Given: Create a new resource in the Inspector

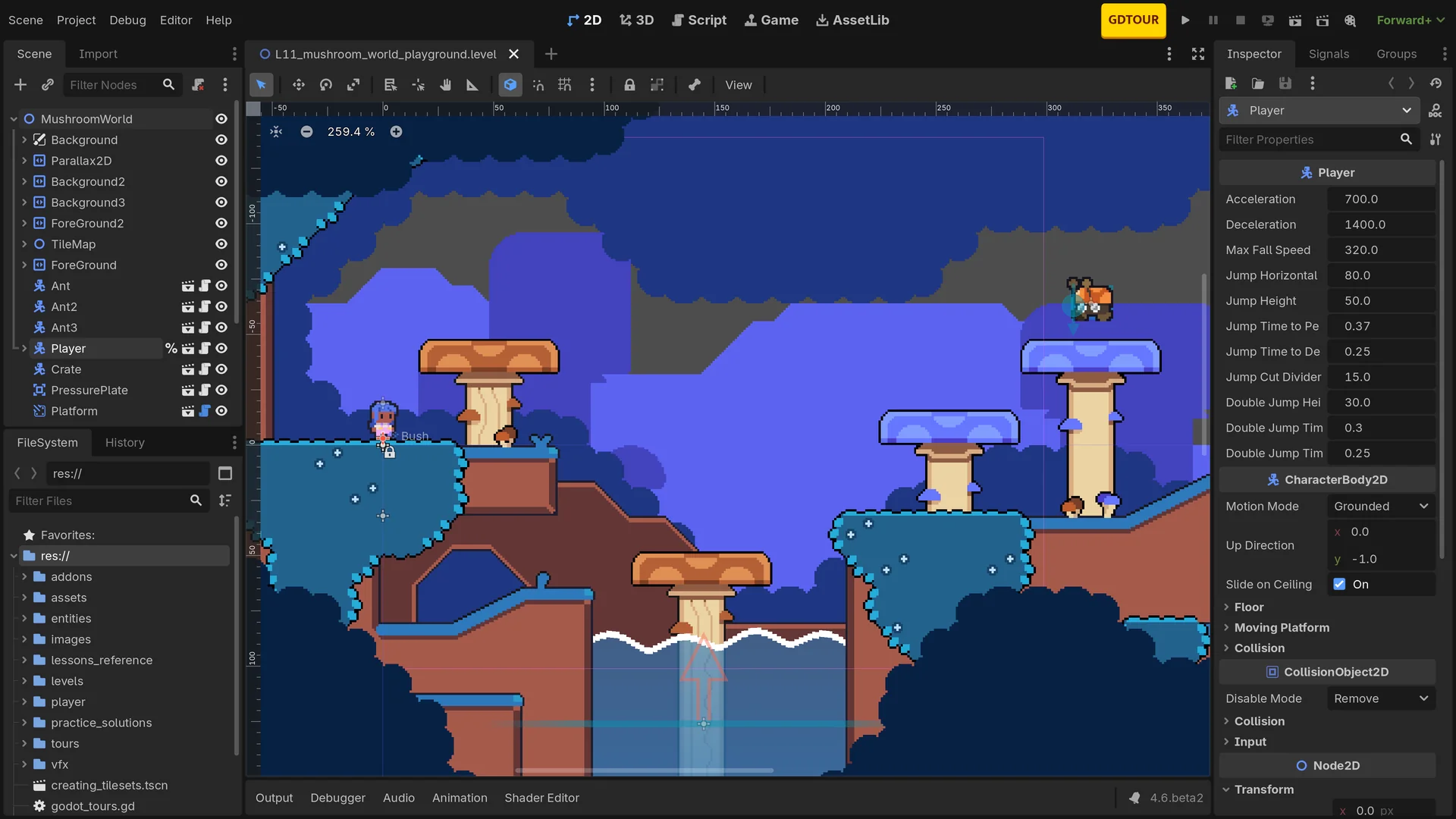Looking at the screenshot, I should 1230,83.
